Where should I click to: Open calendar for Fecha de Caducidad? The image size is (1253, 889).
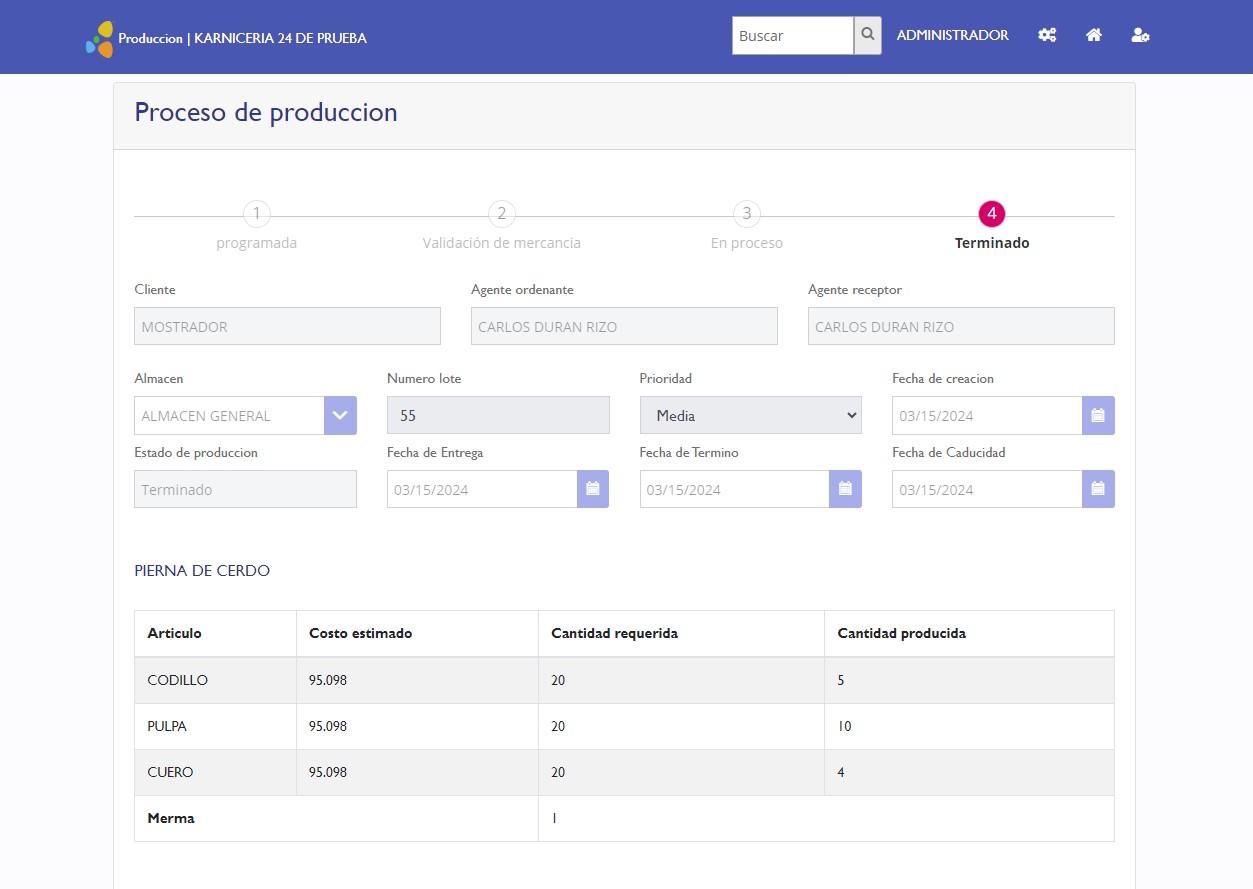point(1098,489)
